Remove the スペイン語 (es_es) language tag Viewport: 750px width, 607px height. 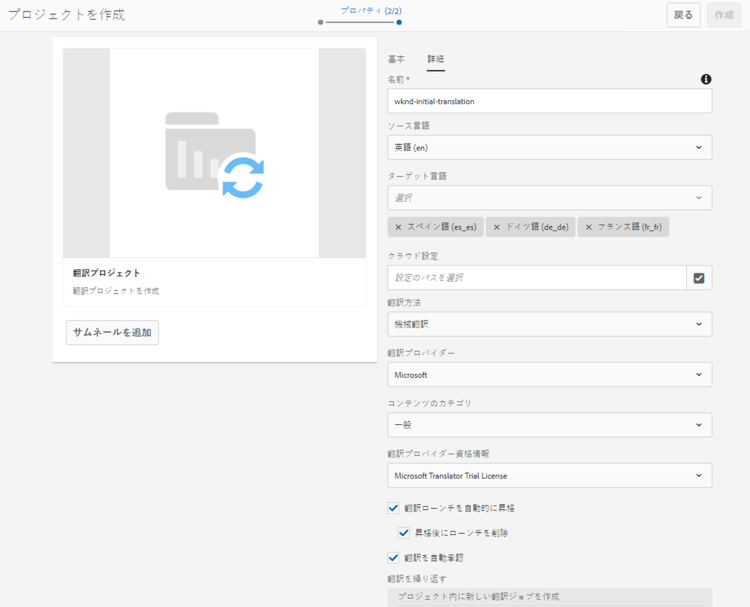tap(398, 227)
